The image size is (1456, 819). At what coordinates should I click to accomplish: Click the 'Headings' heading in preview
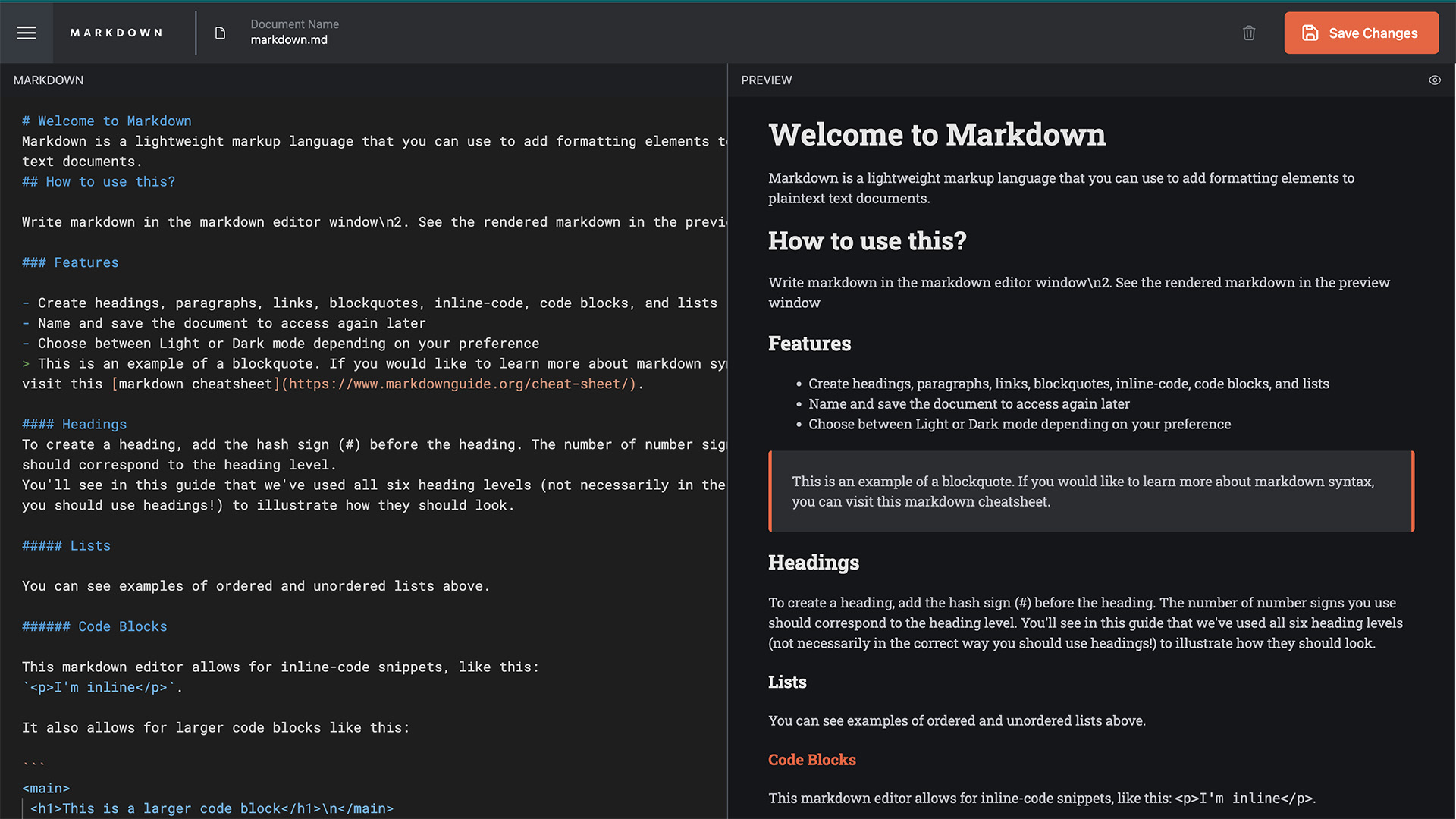pos(814,563)
